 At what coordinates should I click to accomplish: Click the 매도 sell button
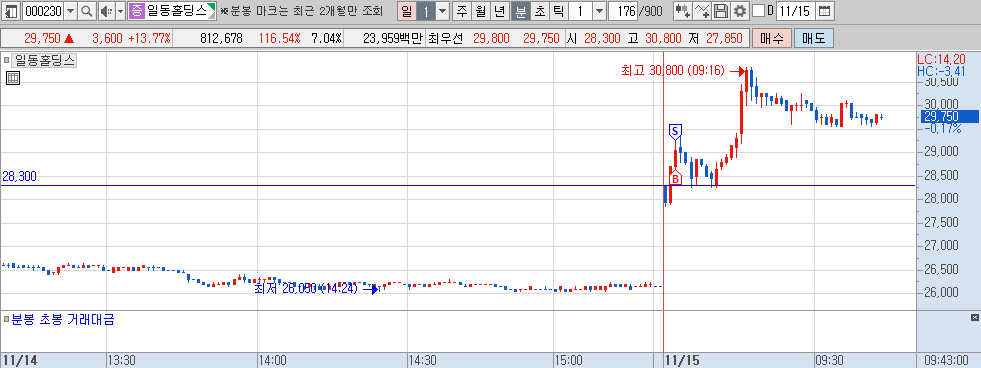[813, 38]
